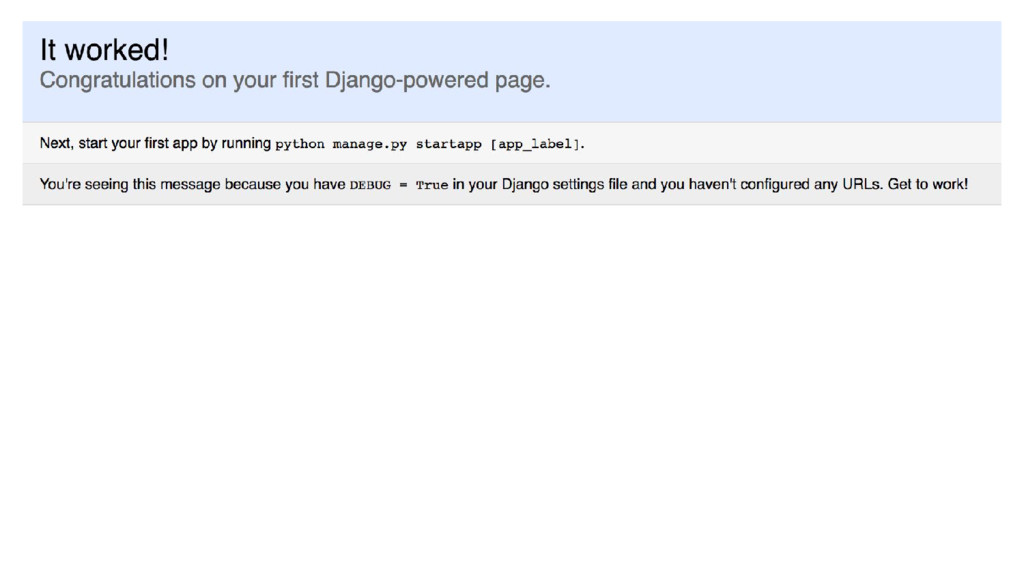Viewport: 1024px width, 576px height.
Task: Click the 'Get to work!' sentence
Action: point(927,184)
